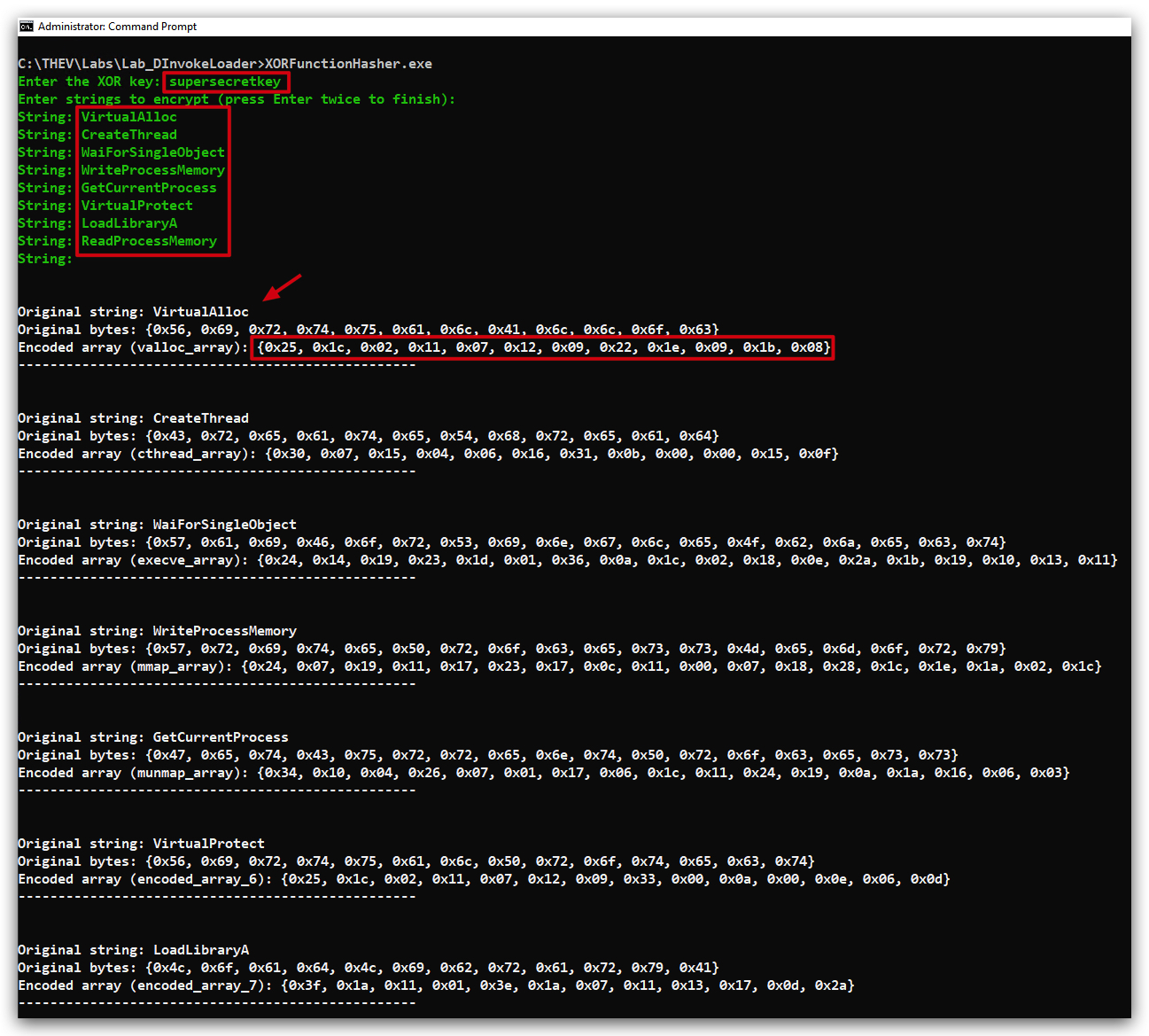Screen dimensions: 1149x1036
Task: Click the "Enter strings to encrypt" instruction line
Action: (x=237, y=99)
